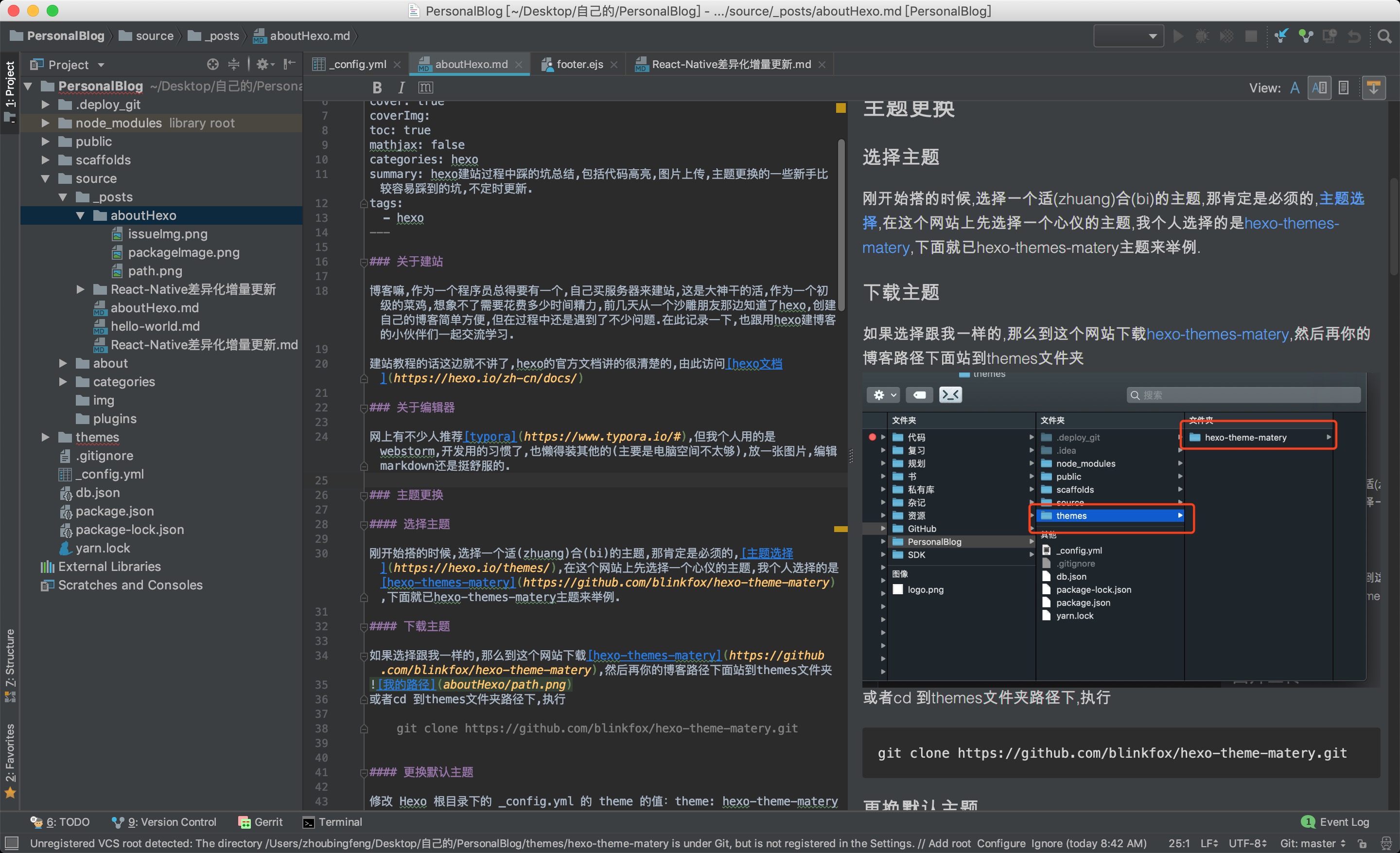The width and height of the screenshot is (1400, 853).
Task: Click the _posts breadcrumb
Action: click(x=213, y=36)
